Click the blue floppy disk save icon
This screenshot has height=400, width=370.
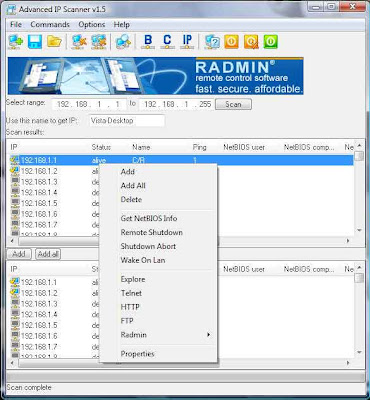coord(35,42)
